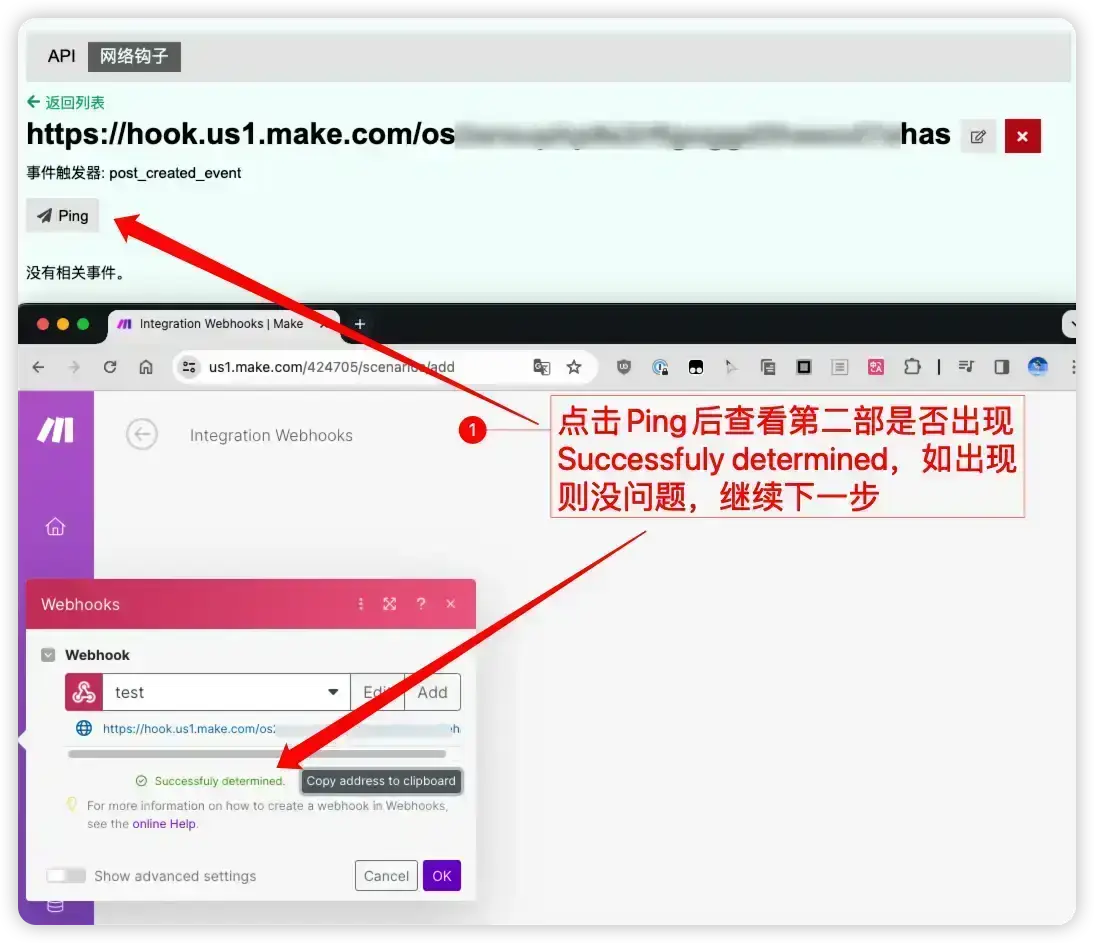Open the online Help link

pyautogui.click(x=164, y=824)
